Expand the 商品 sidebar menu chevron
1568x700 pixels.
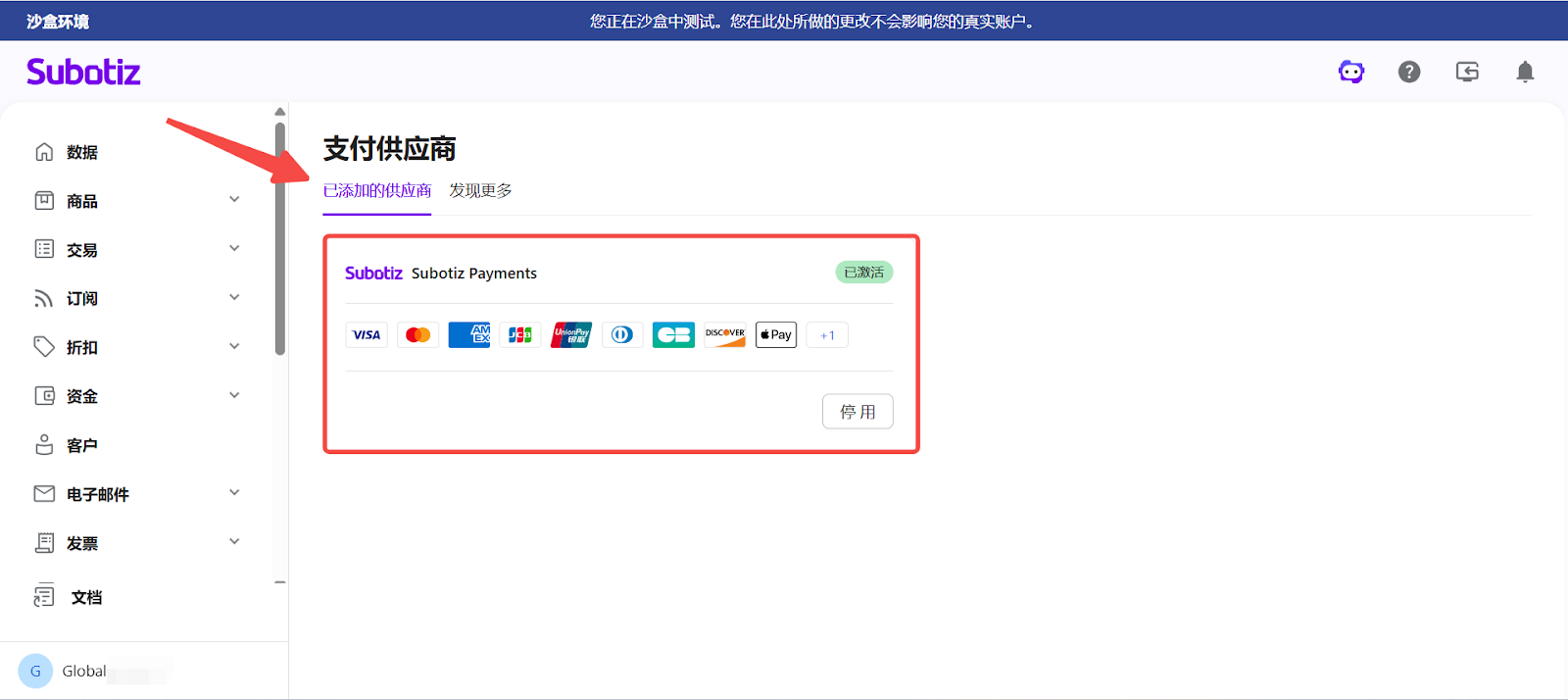pos(234,200)
